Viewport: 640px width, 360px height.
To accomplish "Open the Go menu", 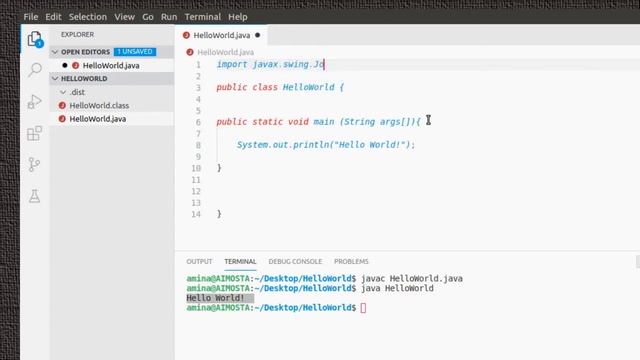I will (148, 17).
